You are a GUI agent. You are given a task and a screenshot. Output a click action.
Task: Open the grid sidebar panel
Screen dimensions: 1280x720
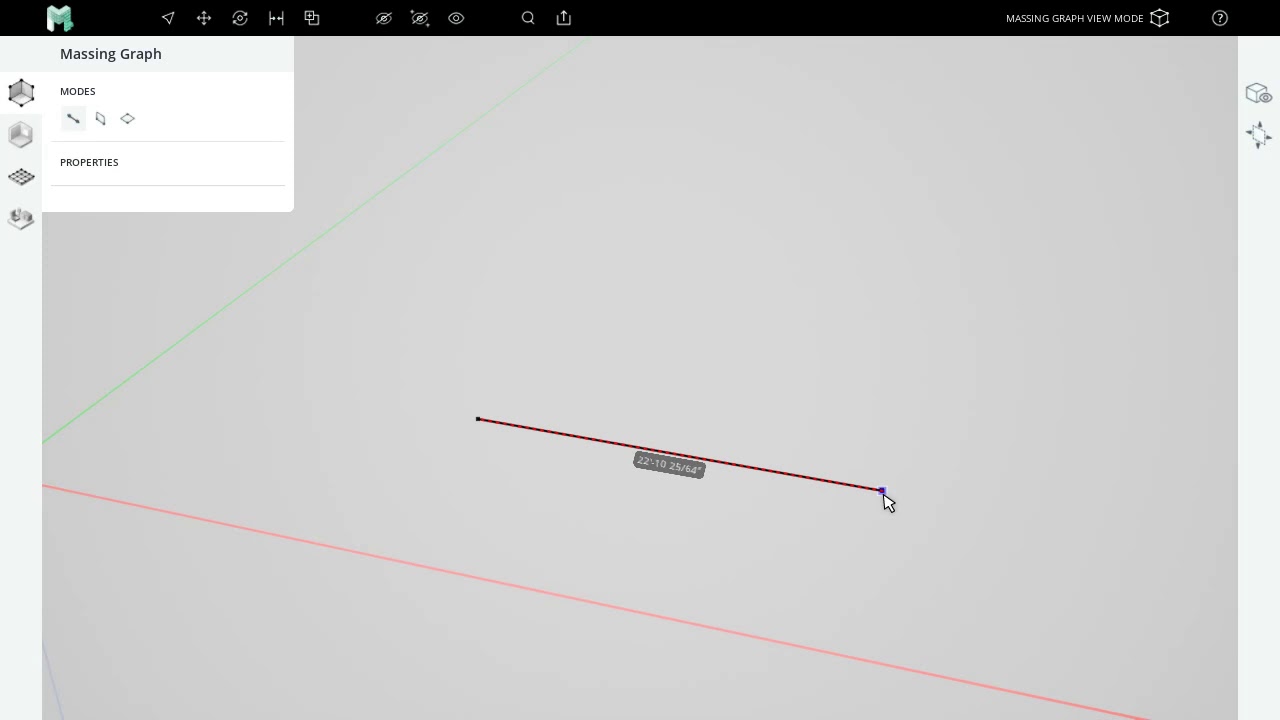[21, 177]
